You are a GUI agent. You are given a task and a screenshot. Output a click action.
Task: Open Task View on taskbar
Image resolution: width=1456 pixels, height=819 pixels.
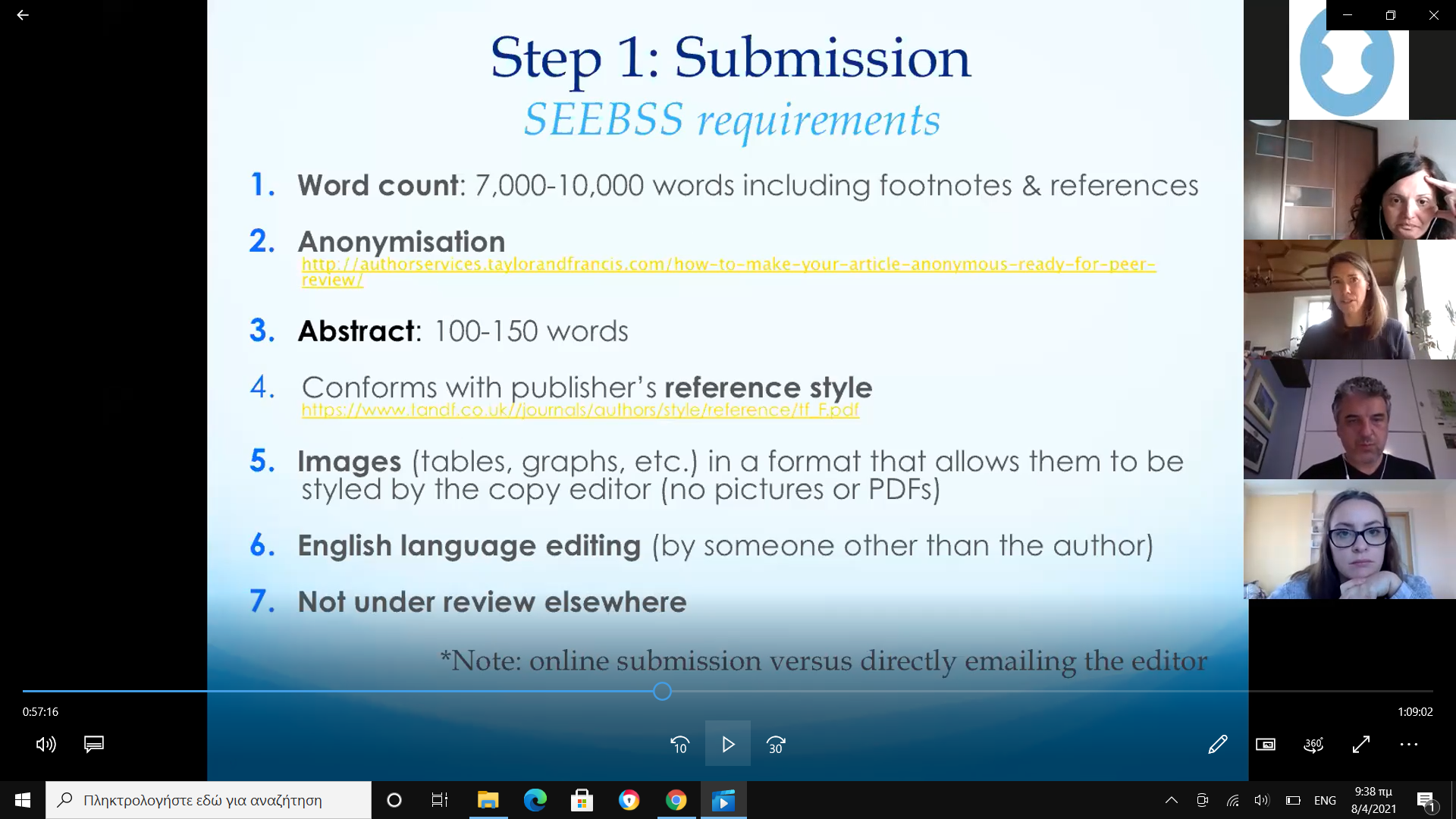[x=440, y=800]
